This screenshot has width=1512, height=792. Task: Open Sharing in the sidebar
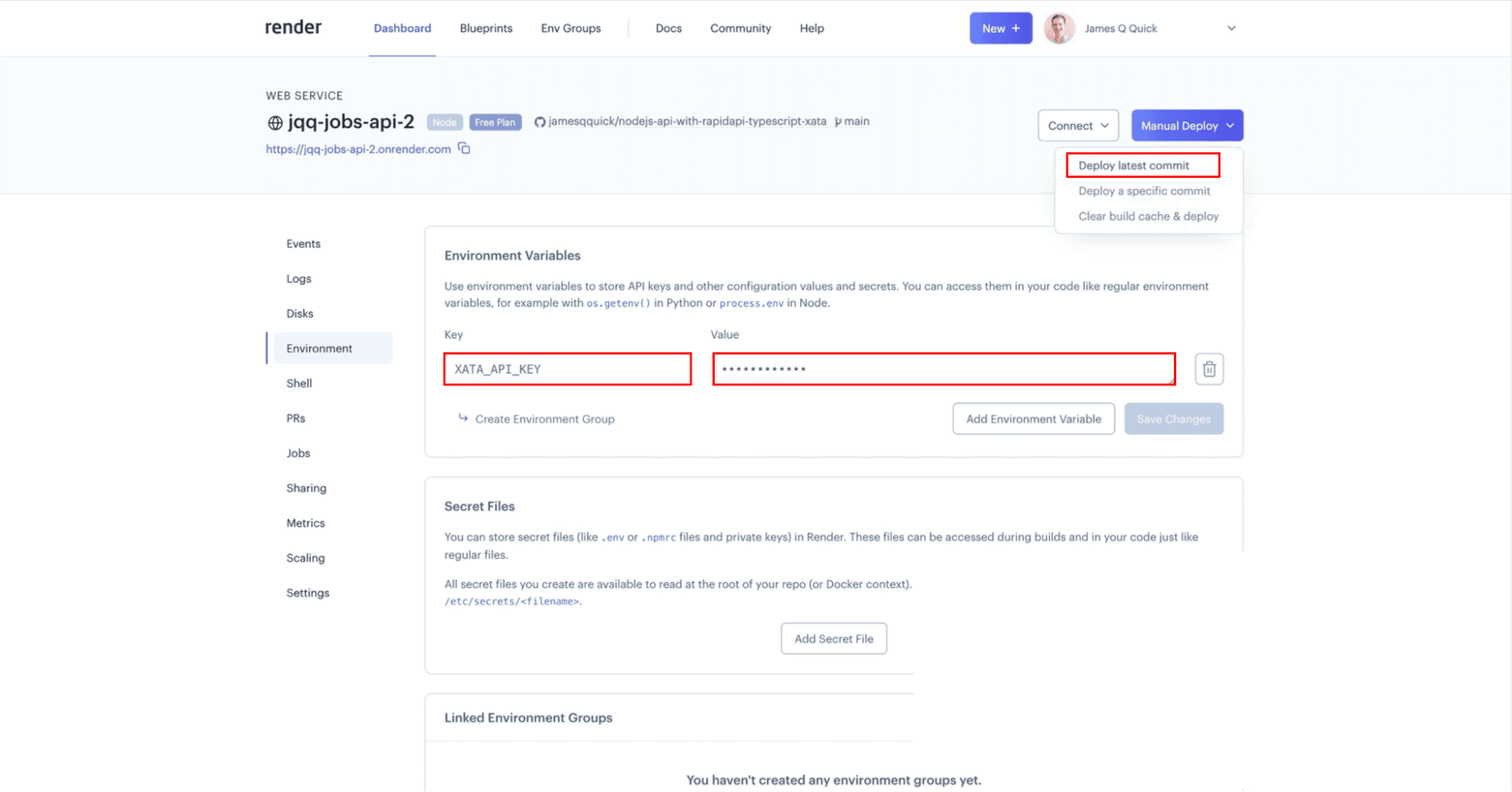pos(306,488)
